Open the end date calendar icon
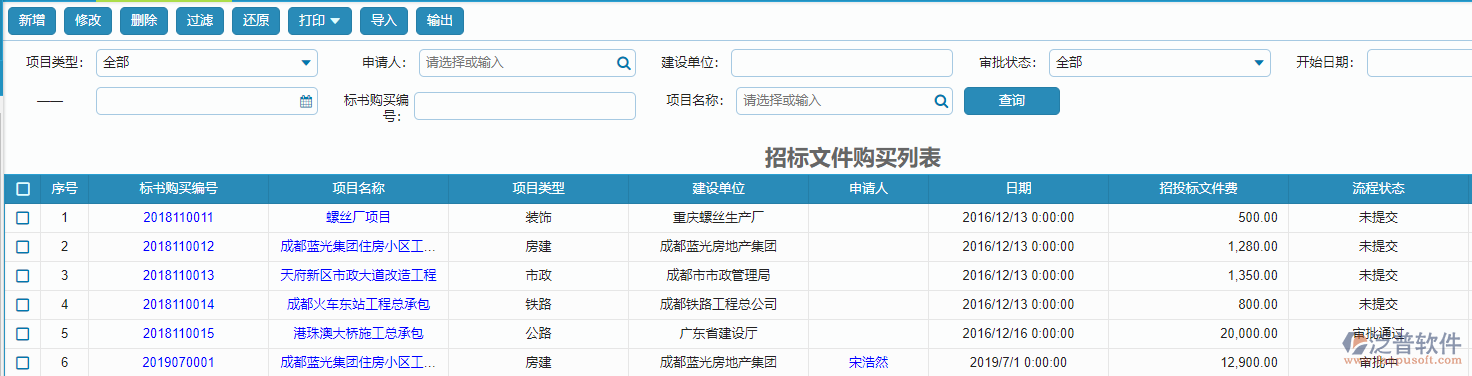This screenshot has height=376, width=1472. pyautogui.click(x=306, y=101)
